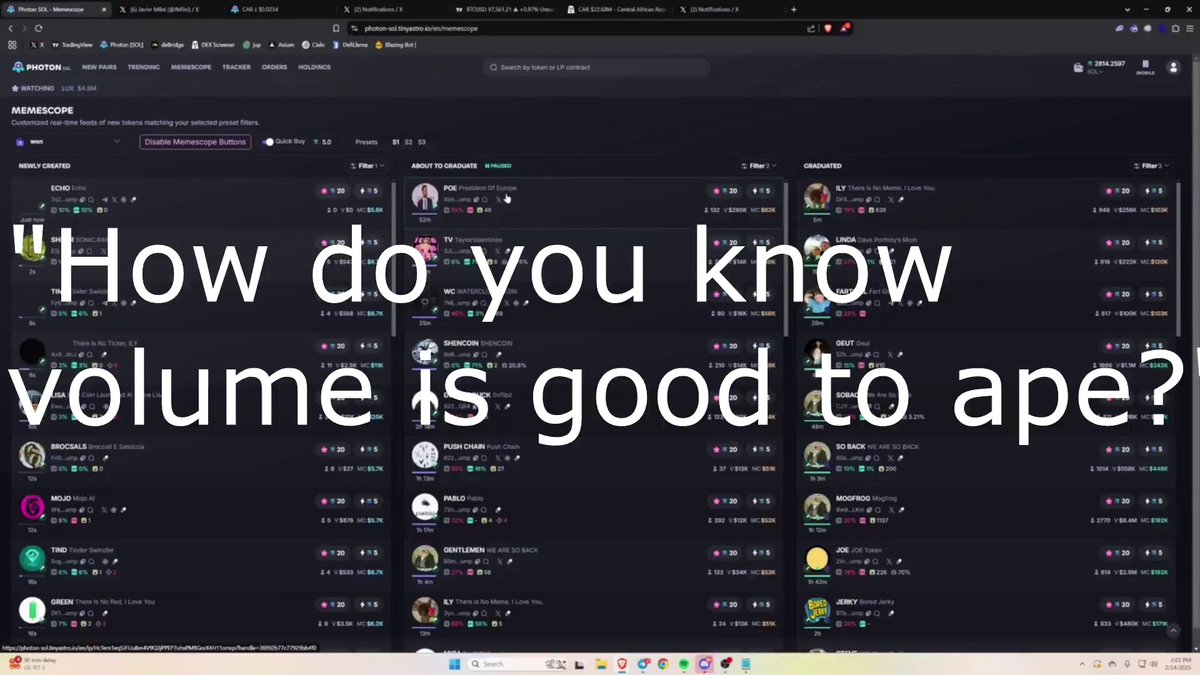
Task: Select MEMESCOPE in the top navigation
Action: coord(191,67)
